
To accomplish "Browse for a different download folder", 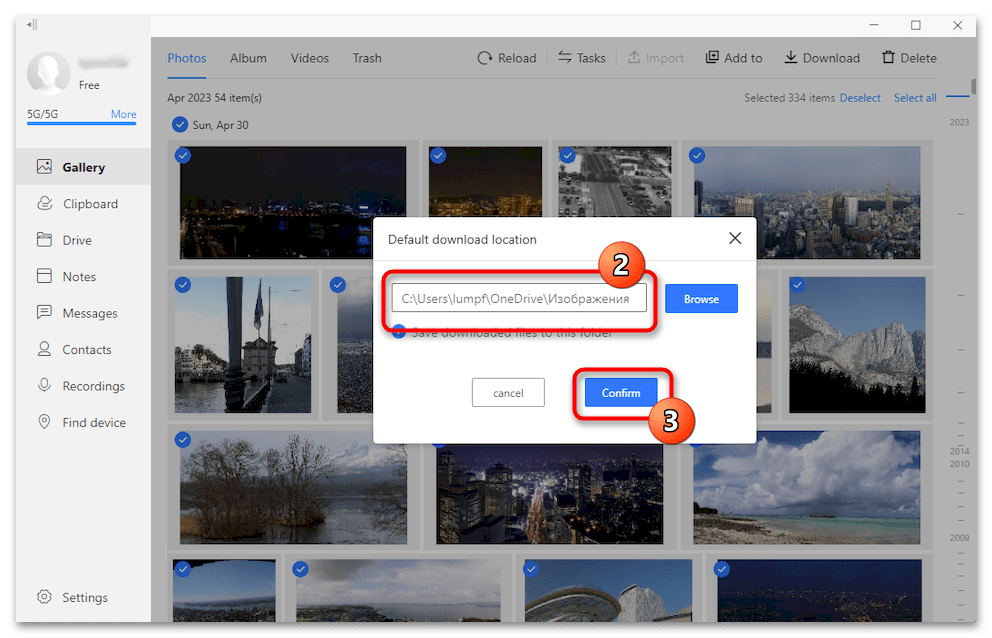I will pos(701,298).
